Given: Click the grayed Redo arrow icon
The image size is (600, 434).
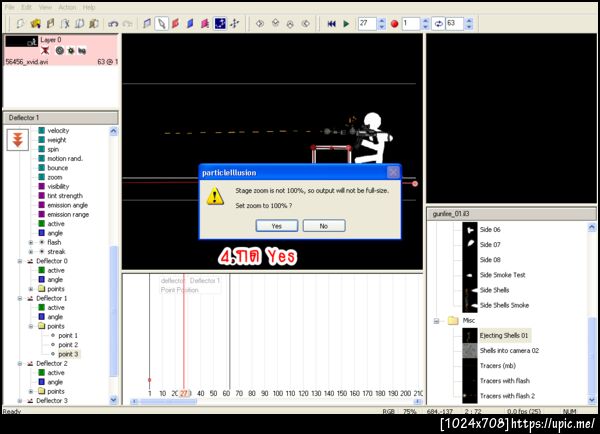Looking at the screenshot, I should pyautogui.click(x=127, y=24).
